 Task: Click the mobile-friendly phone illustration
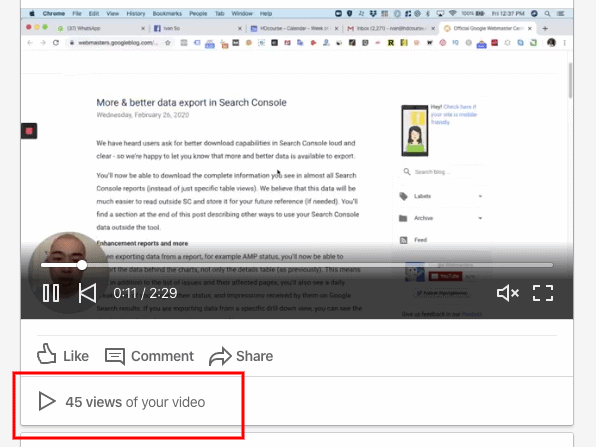[415, 131]
